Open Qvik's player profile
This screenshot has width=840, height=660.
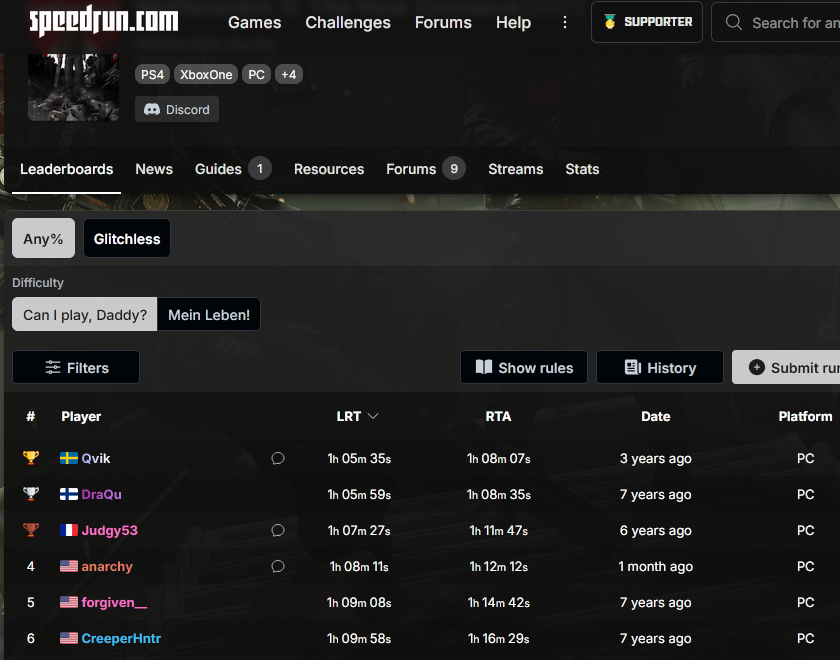point(96,459)
